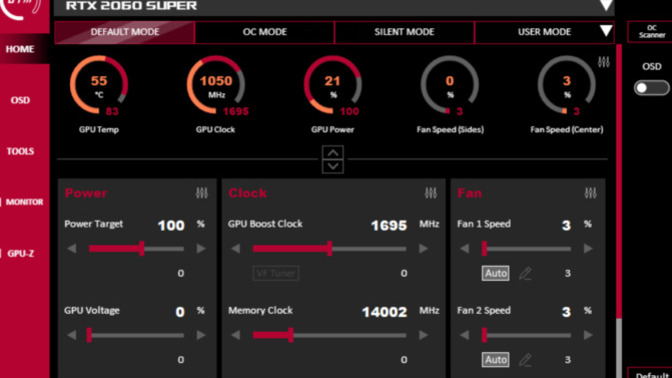
Task: Open Monitor section in sidebar
Action: point(24,202)
